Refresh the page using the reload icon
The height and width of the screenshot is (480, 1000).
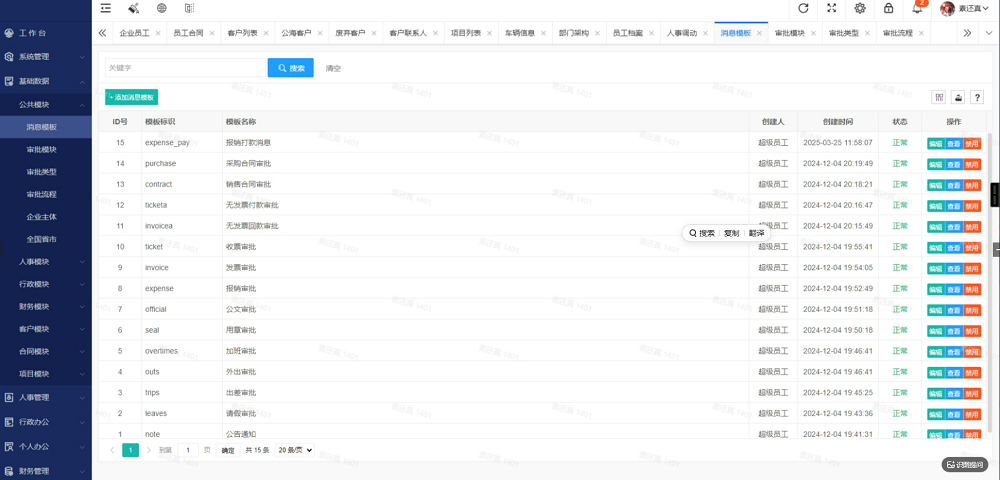[x=804, y=8]
